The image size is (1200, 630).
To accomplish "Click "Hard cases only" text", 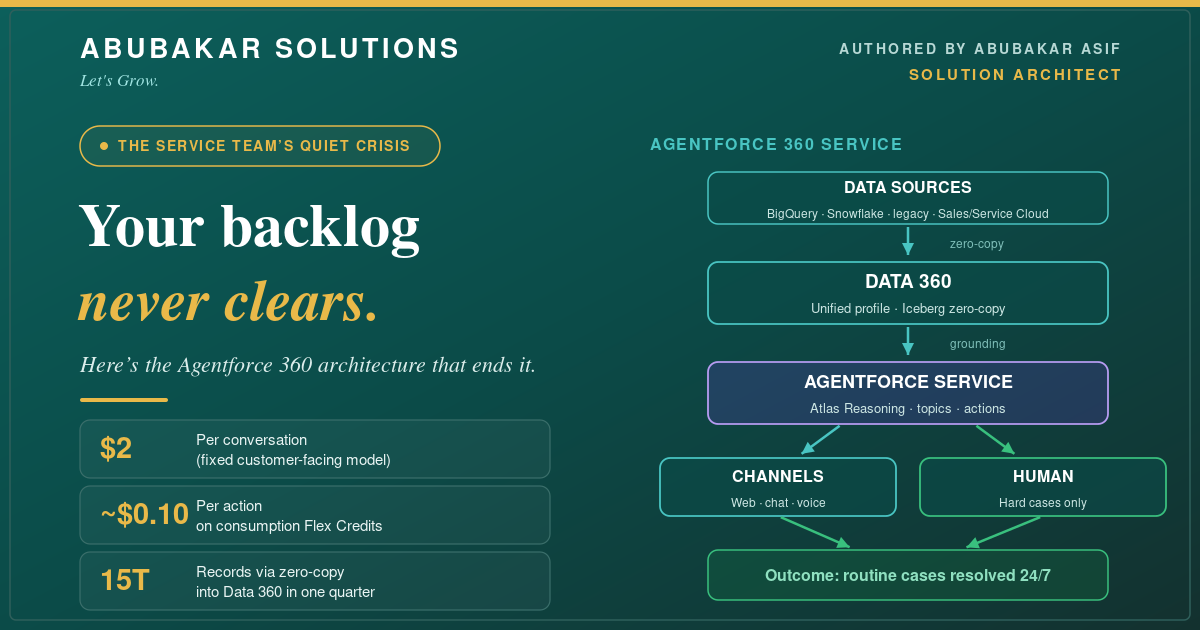I will [1043, 503].
